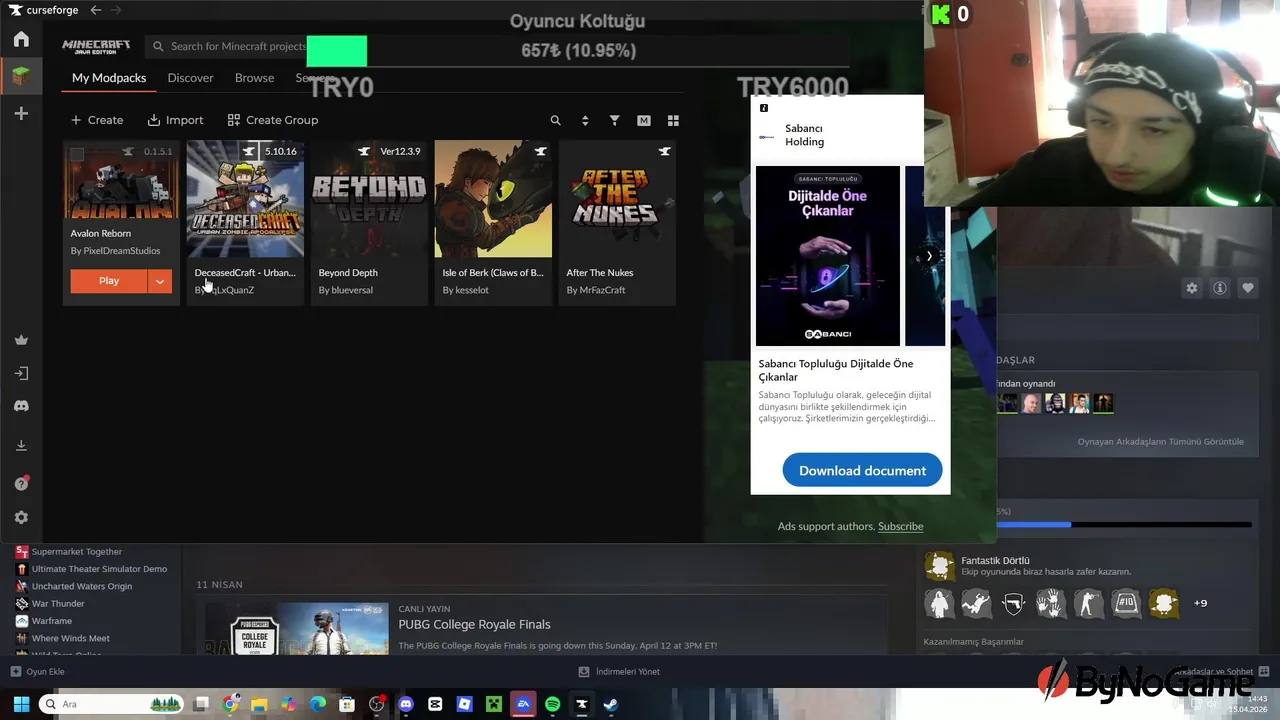
Task: Open the Discord icon in CurseForge sidebar
Action: [21, 406]
